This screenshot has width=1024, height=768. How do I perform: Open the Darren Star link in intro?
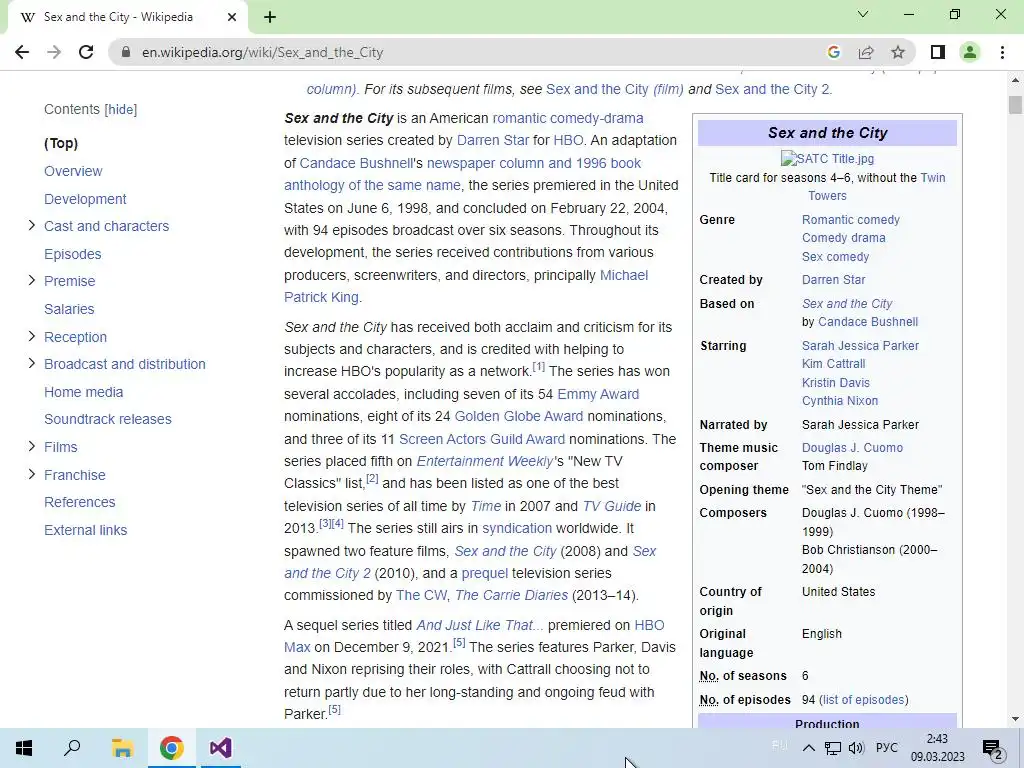point(492,140)
